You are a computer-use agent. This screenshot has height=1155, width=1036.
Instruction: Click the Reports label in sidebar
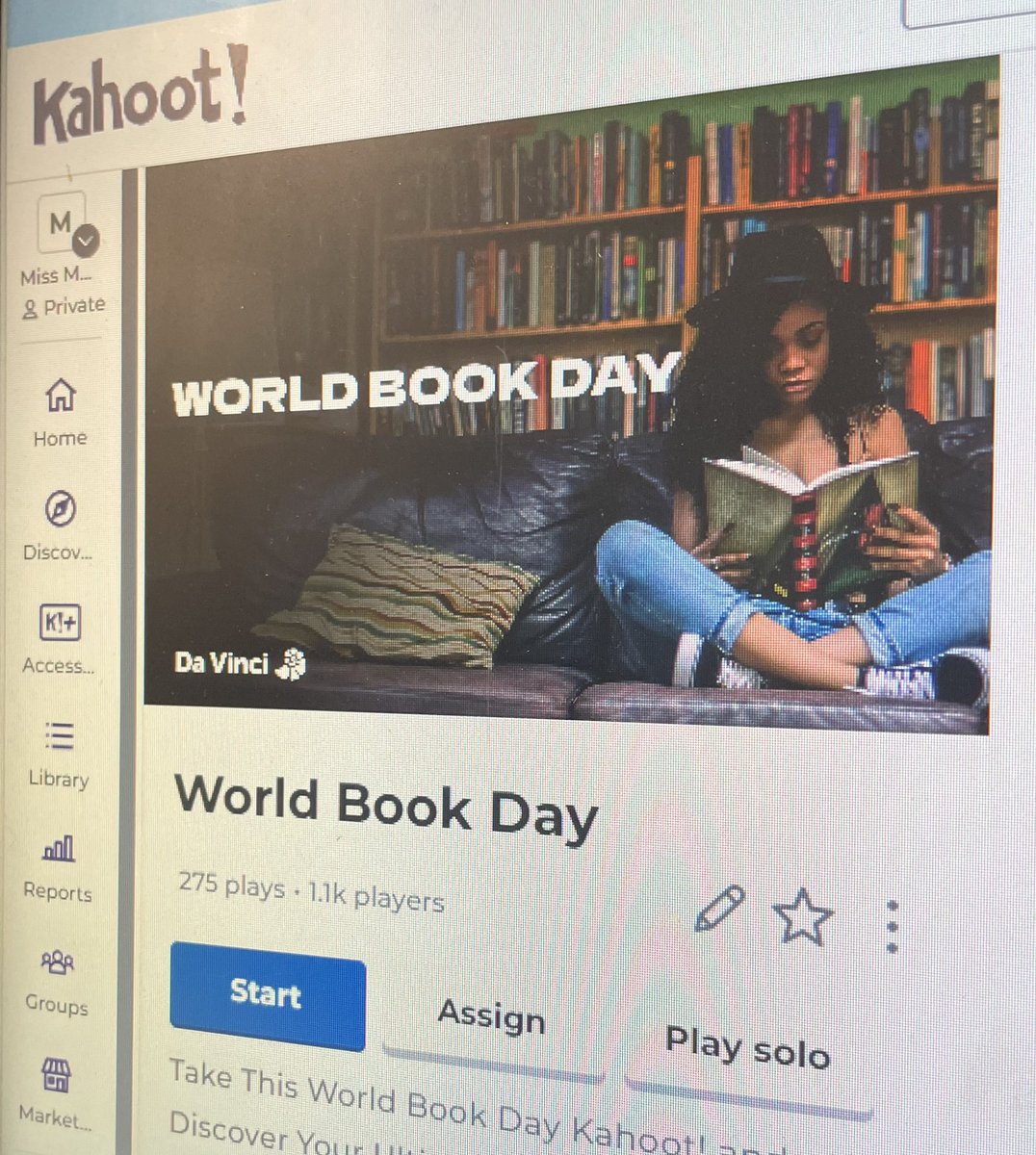click(58, 891)
